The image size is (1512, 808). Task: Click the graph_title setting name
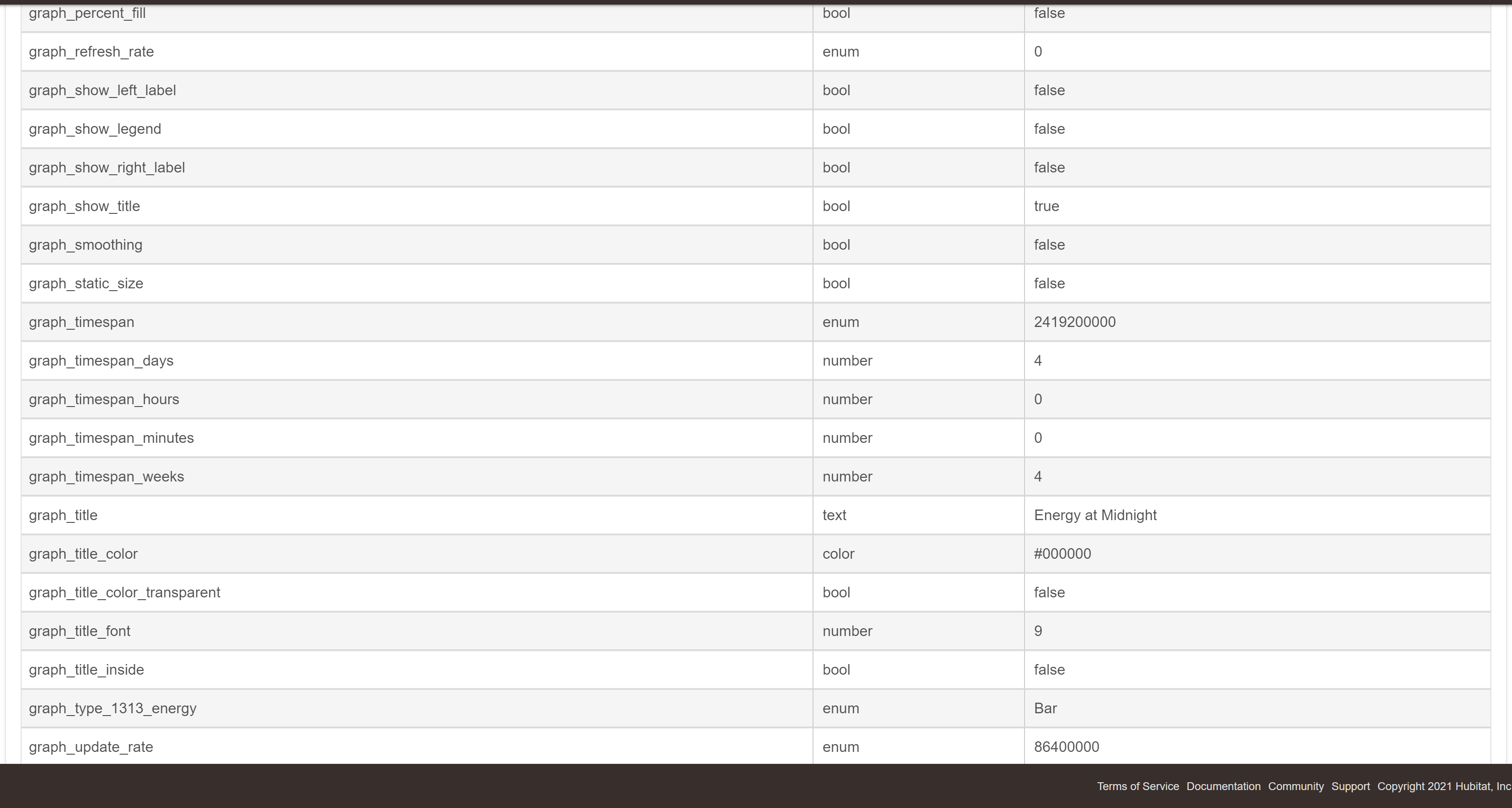tap(63, 515)
